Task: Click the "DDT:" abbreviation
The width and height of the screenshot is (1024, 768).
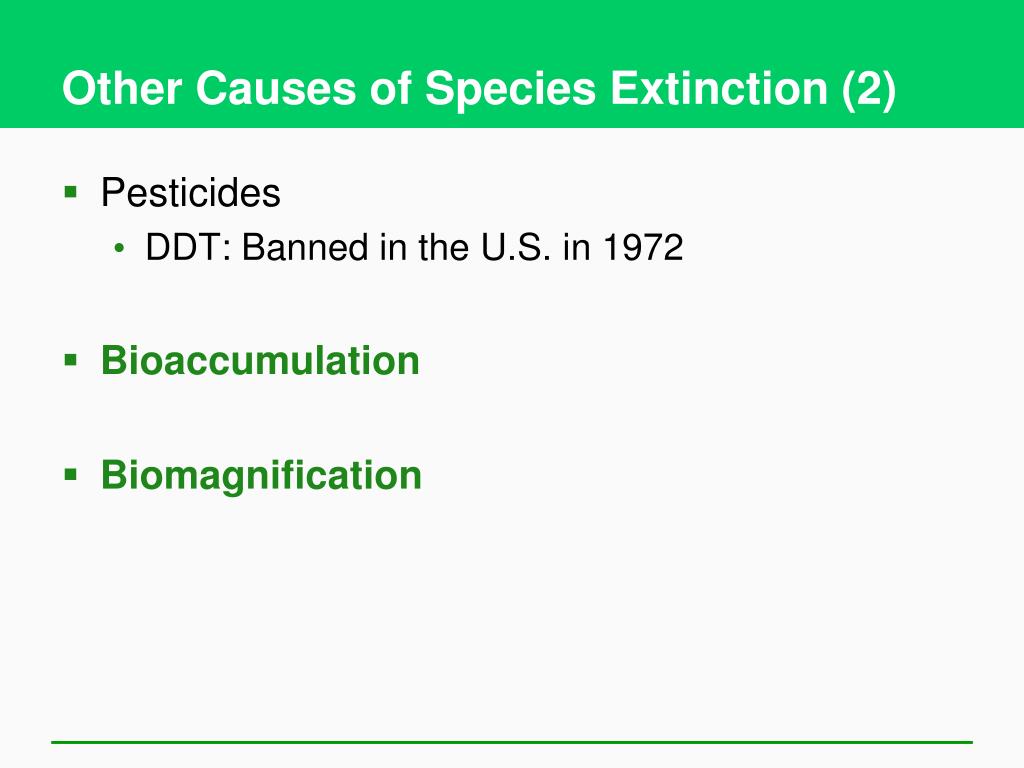Action: (x=188, y=248)
